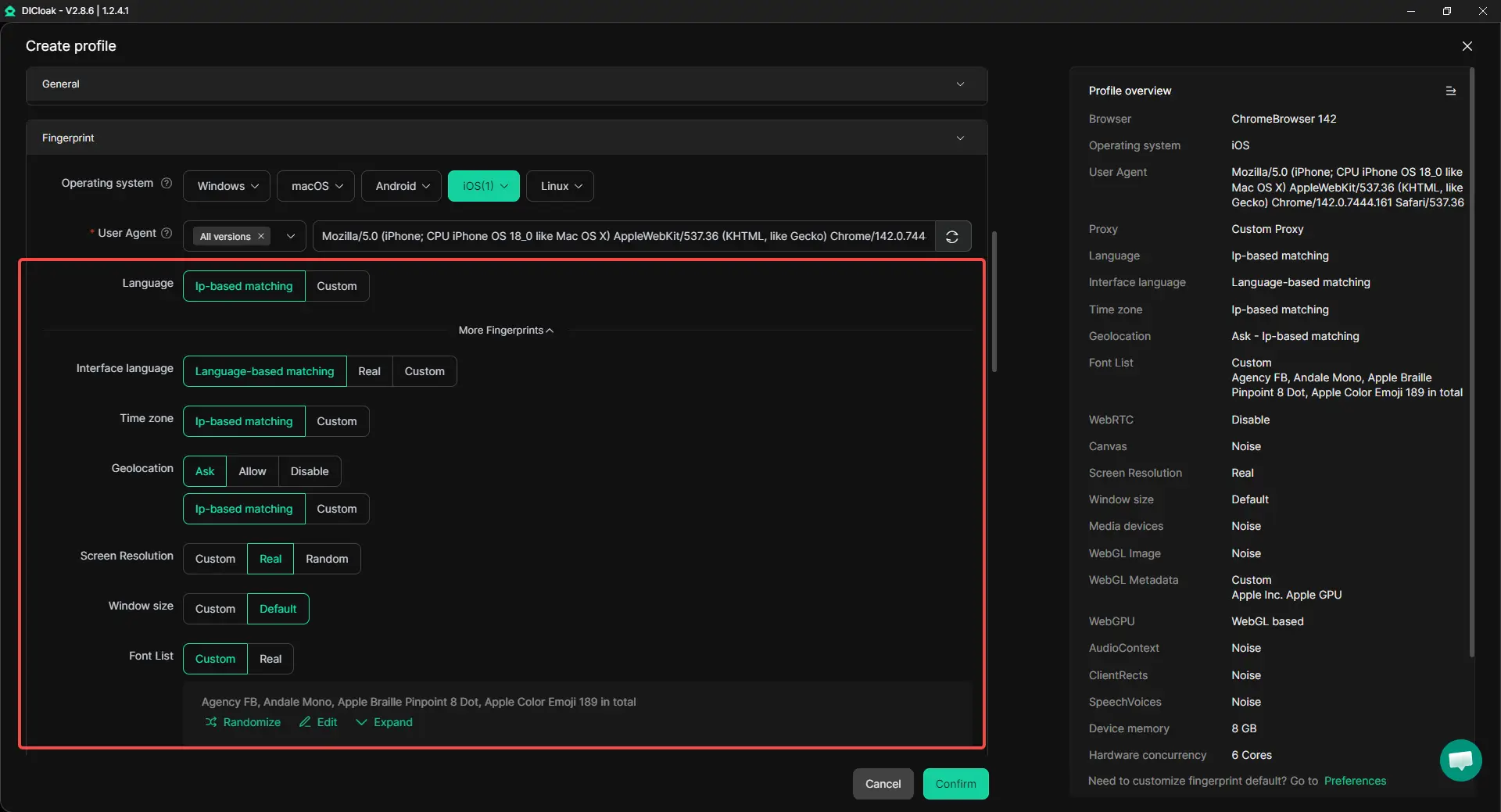Select Random for Screen Resolution

pos(327,559)
